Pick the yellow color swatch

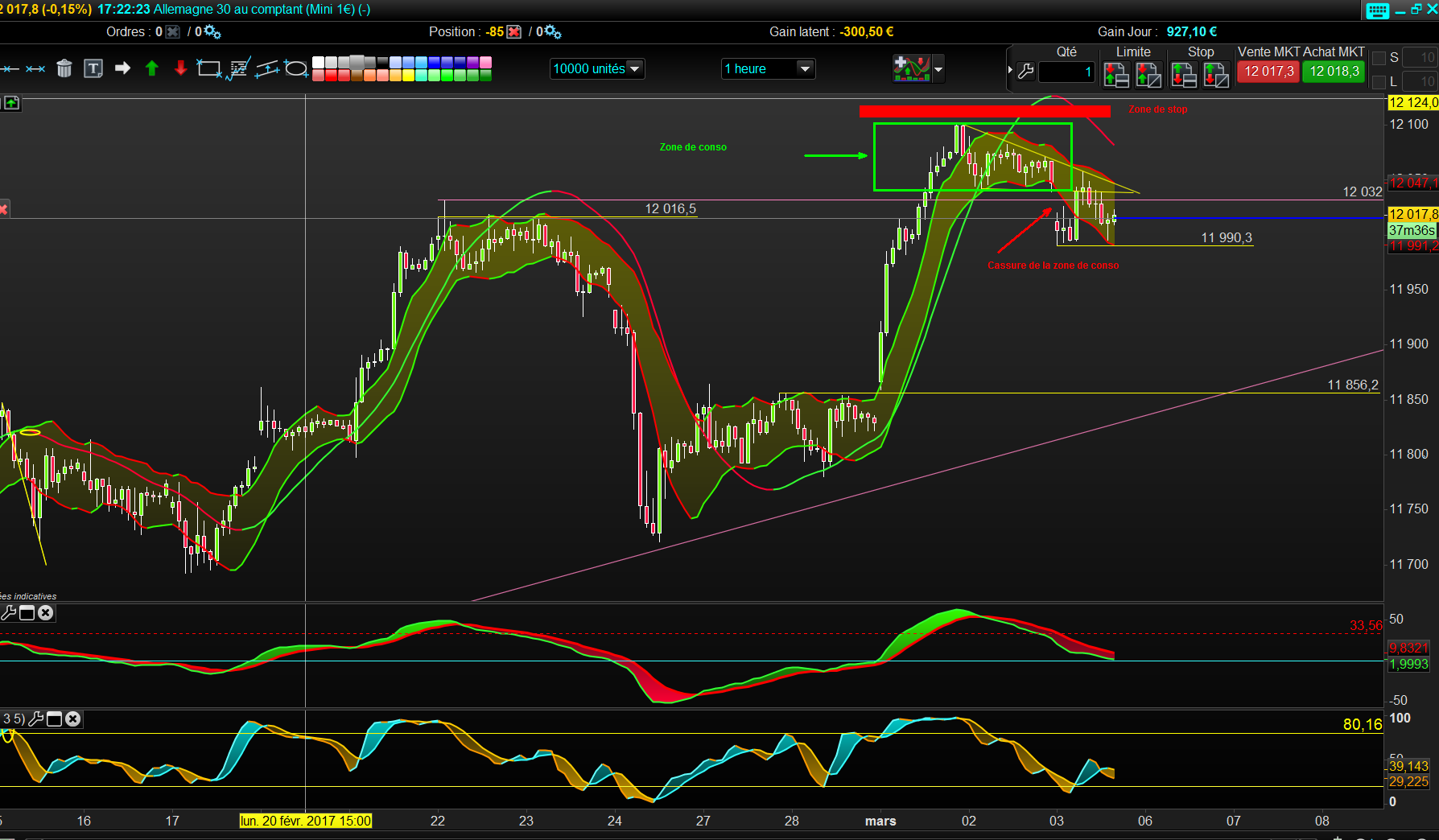(408, 76)
